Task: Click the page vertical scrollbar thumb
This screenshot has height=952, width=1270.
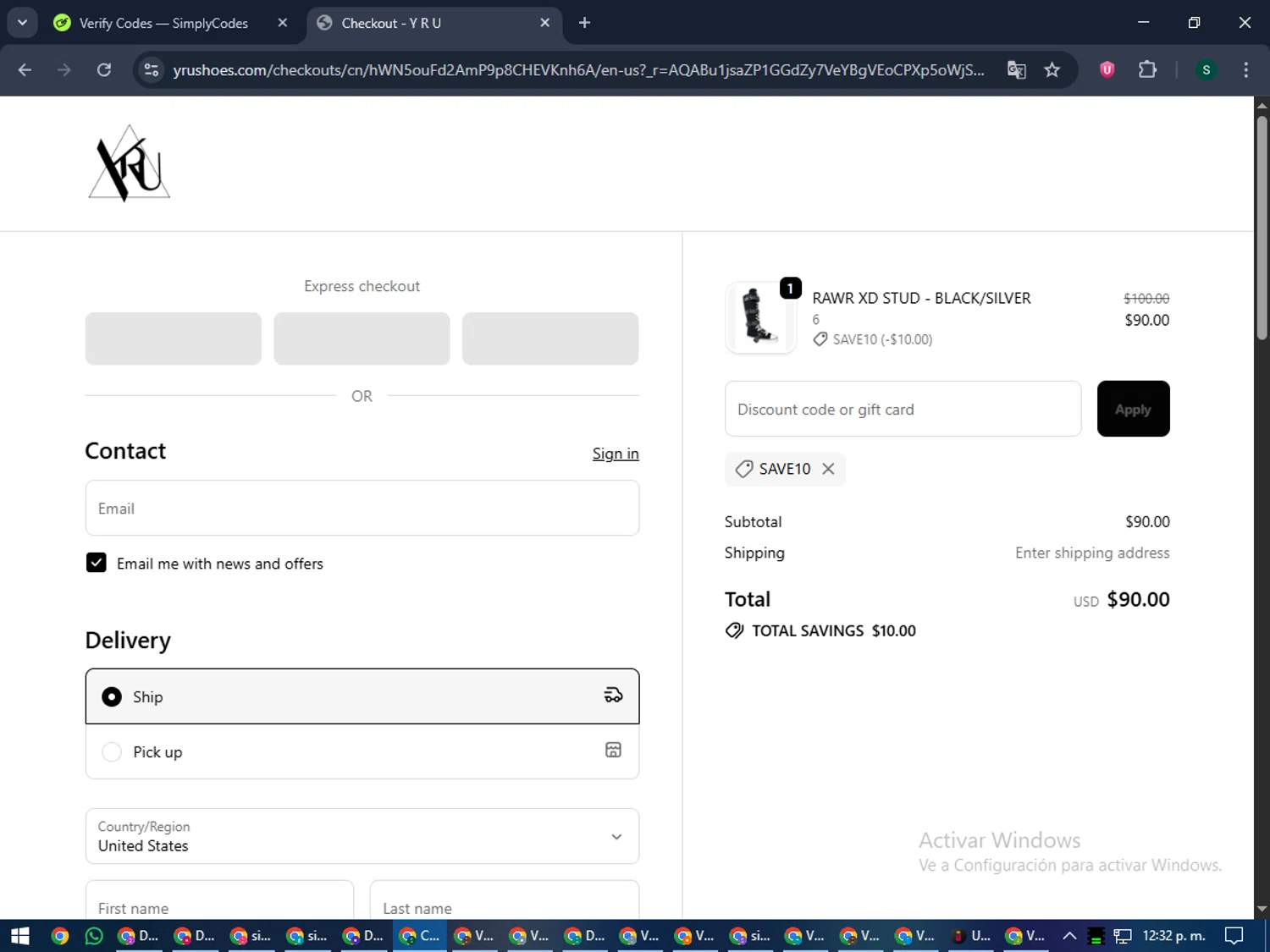Action: pos(1262,228)
